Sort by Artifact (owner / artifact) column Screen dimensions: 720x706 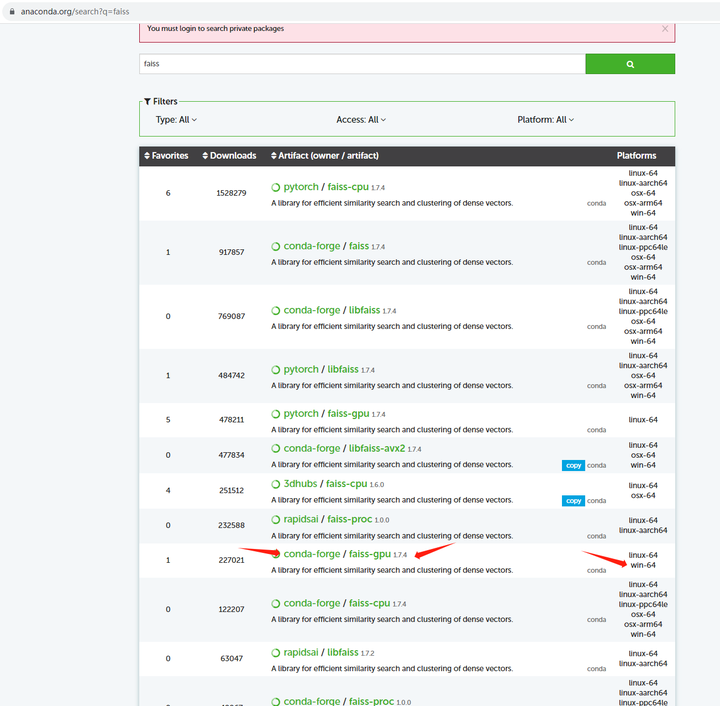325,156
